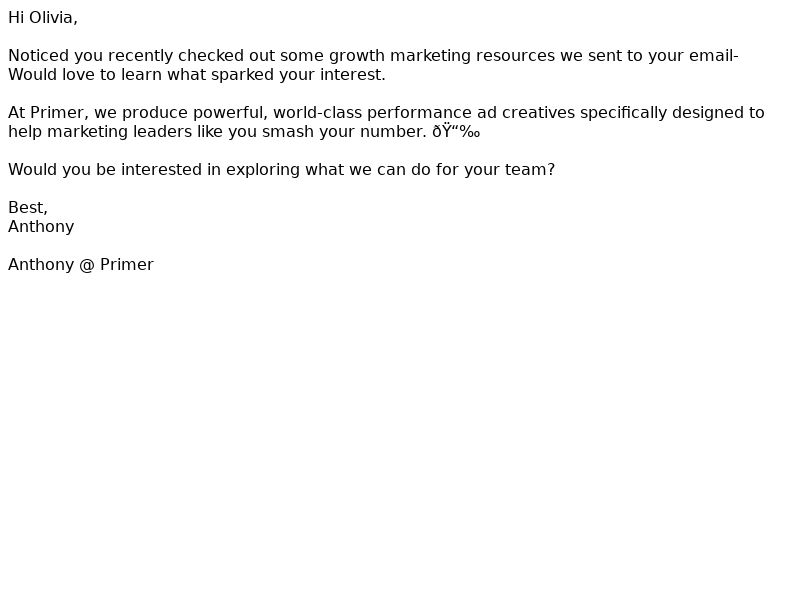The height and width of the screenshot is (600, 800).
Task: Click the phrase 'smash your number.'
Action: 344,132
